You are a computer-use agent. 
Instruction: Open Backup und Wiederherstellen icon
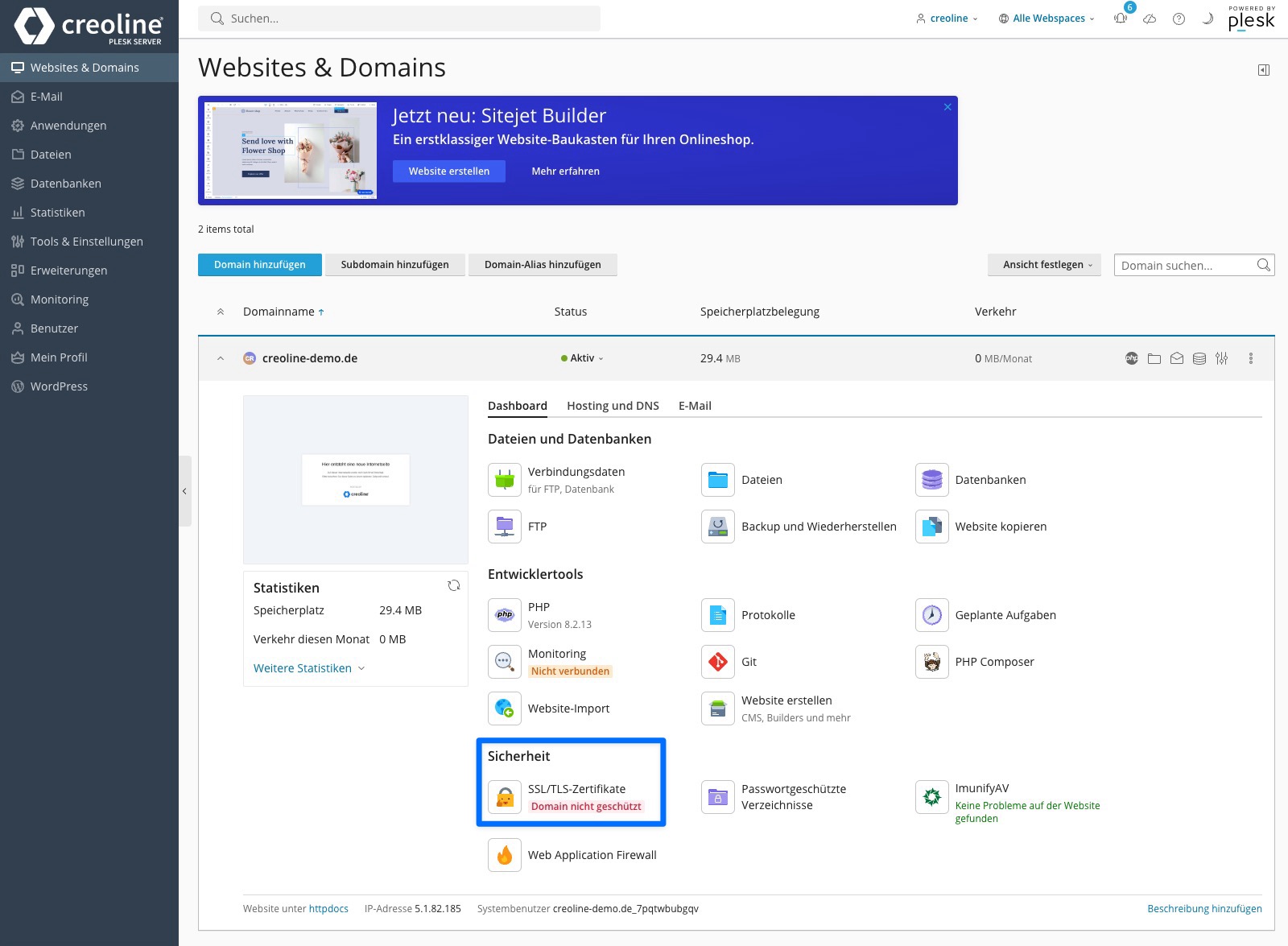point(718,527)
